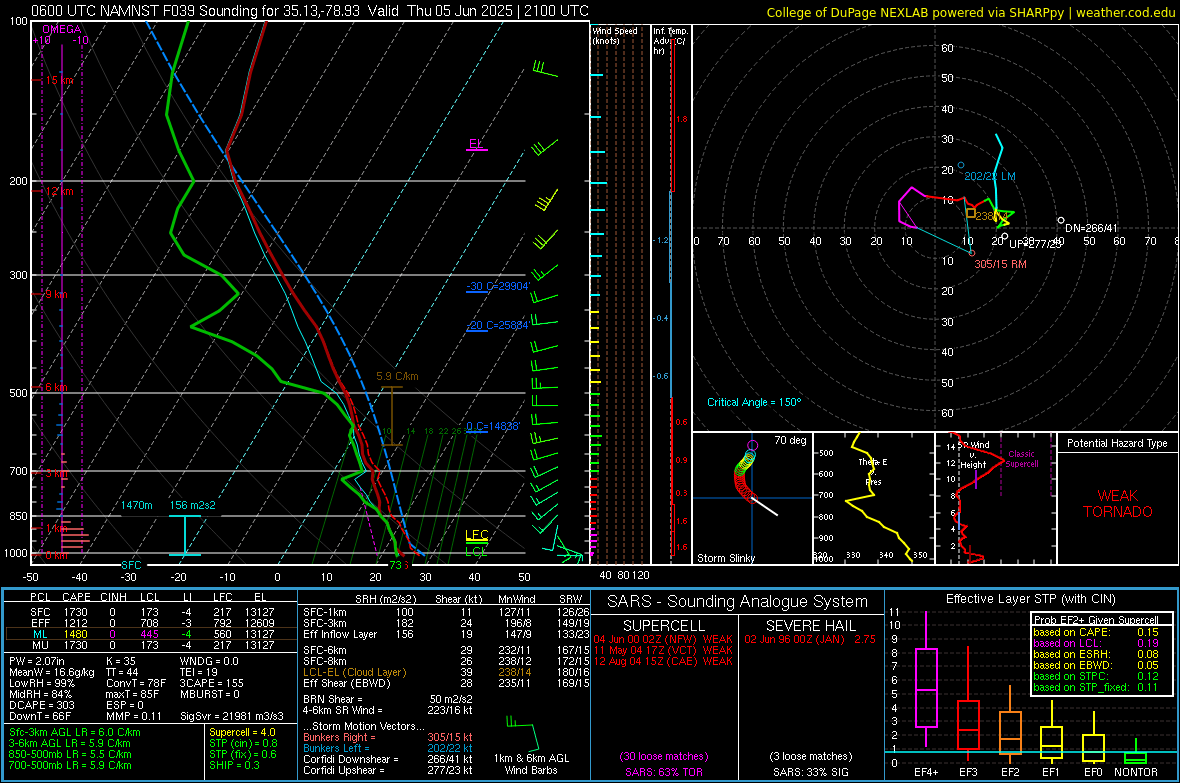Click the SARS - Sounding Analogue System header
Viewport: 1180px width, 783px height.
coord(738,602)
